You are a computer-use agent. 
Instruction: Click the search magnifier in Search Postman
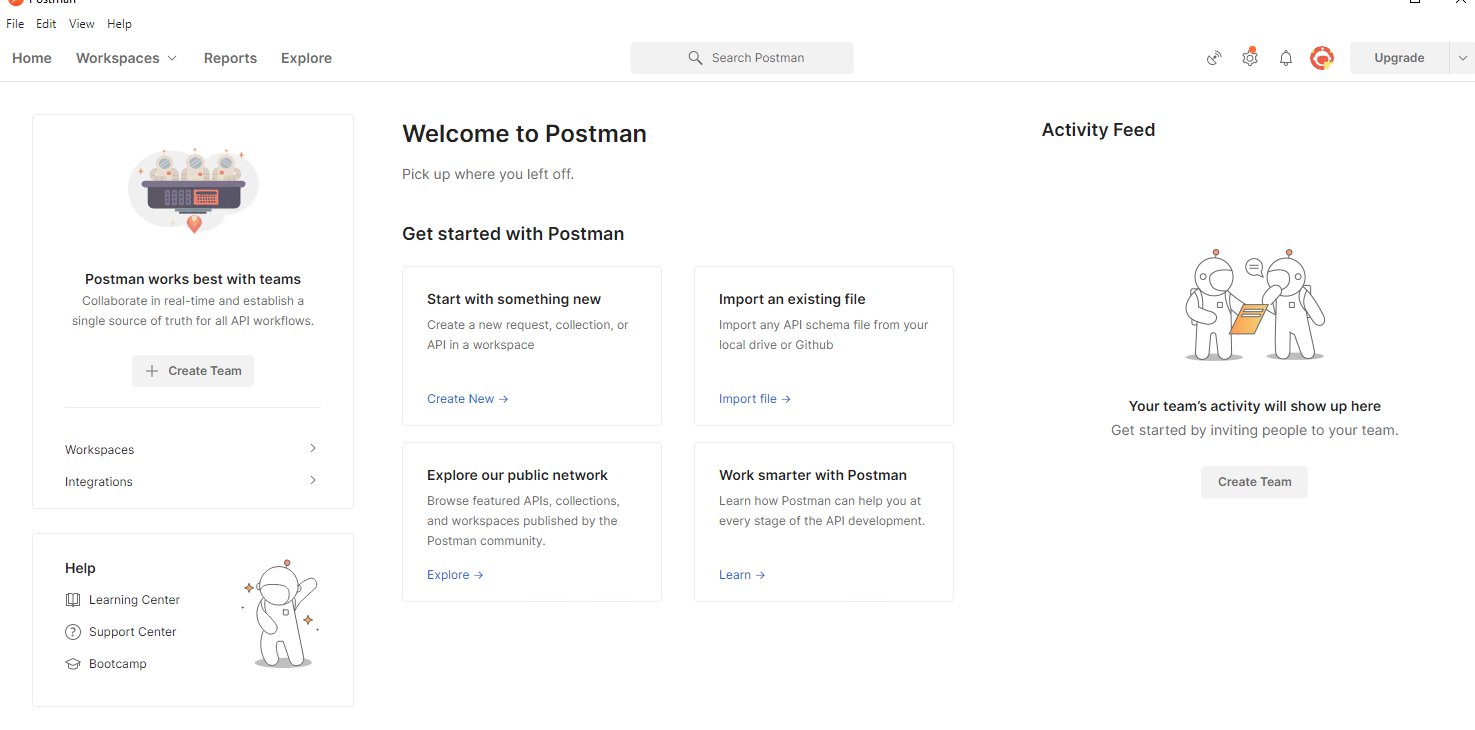click(695, 58)
